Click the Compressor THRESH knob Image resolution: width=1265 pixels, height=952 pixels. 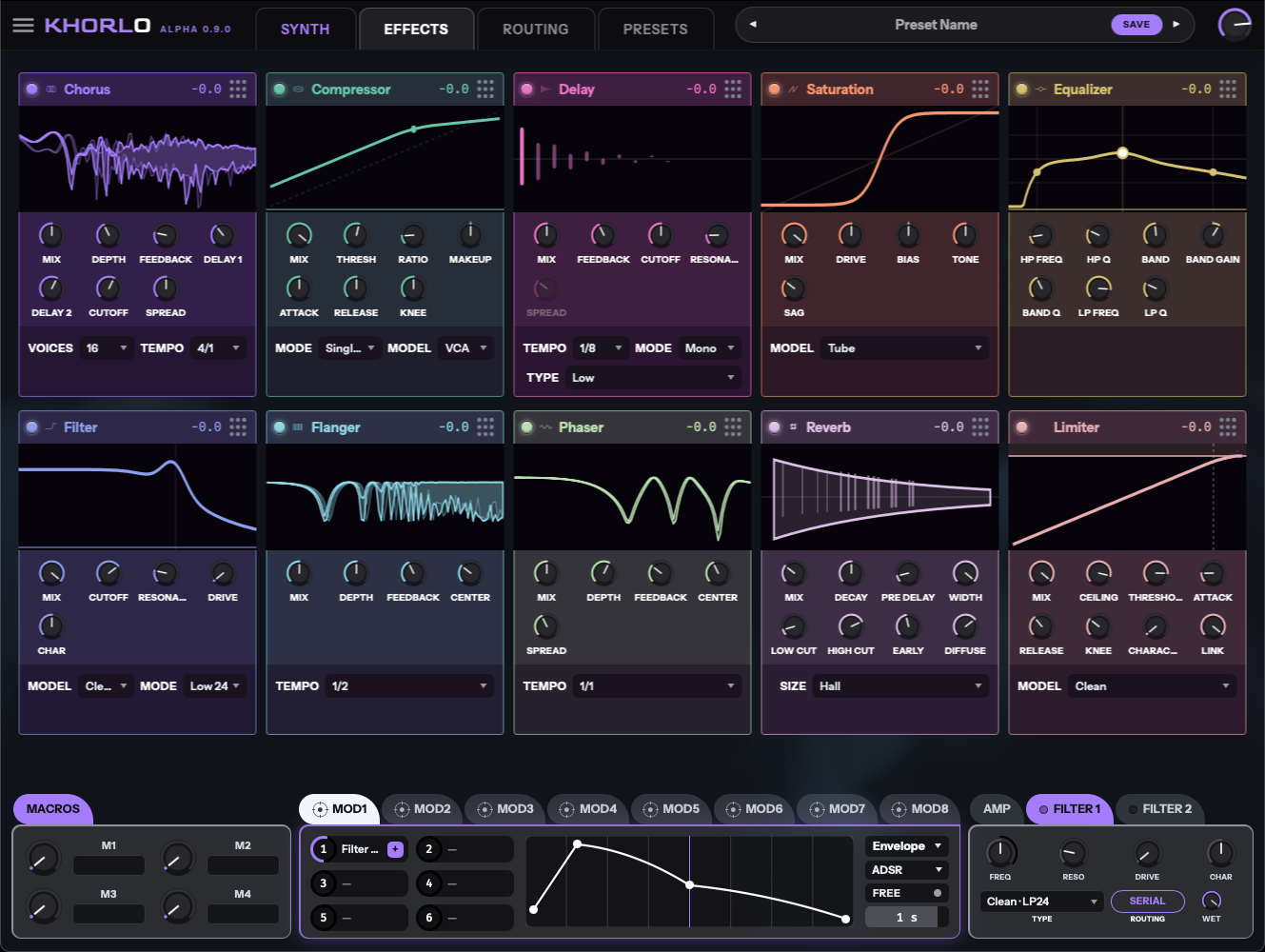356,234
